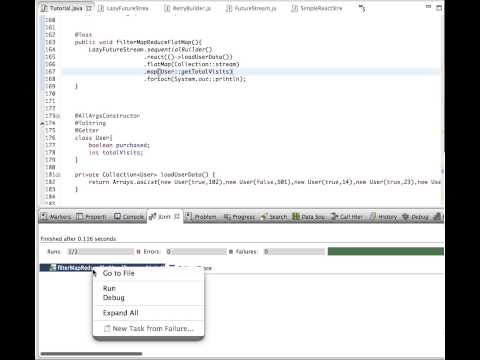Click the 'boolean purchased;' field line
The height and width of the screenshot is (360, 480).
point(119,145)
